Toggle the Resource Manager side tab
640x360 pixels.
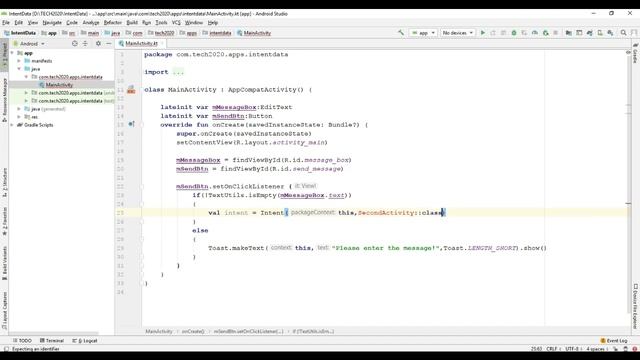pos(4,100)
